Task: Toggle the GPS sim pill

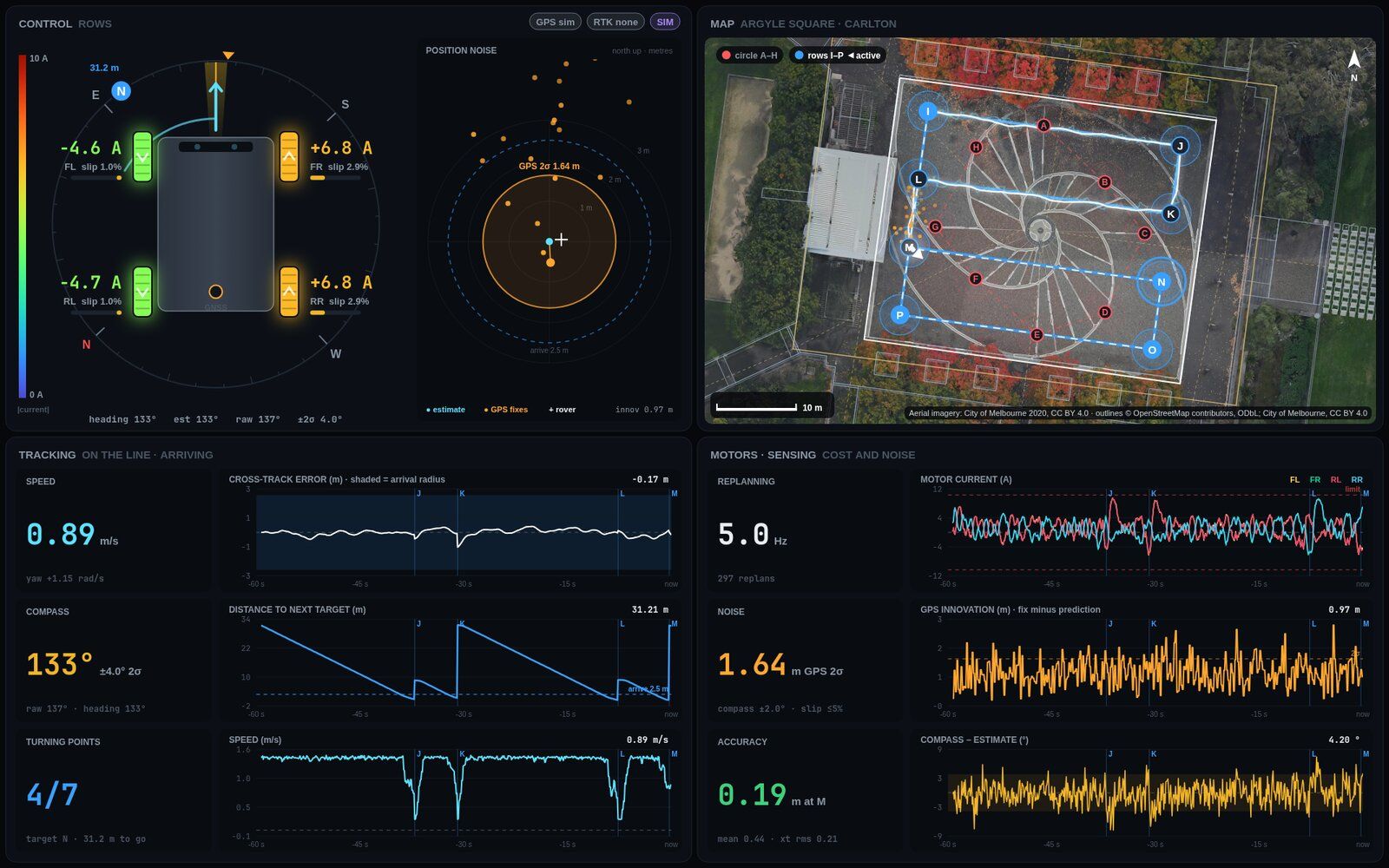Action: [x=555, y=22]
